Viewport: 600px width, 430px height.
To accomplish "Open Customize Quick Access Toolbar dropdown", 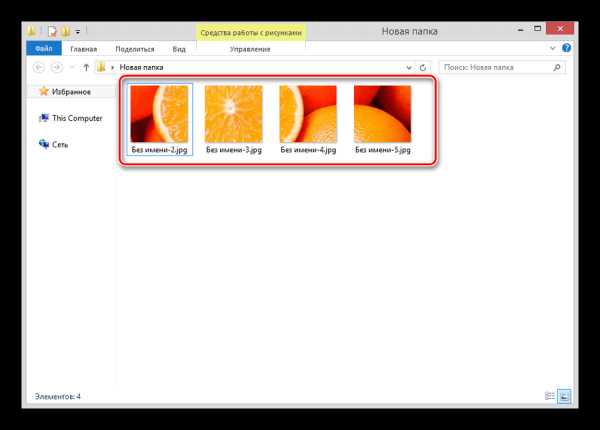I will [78, 32].
